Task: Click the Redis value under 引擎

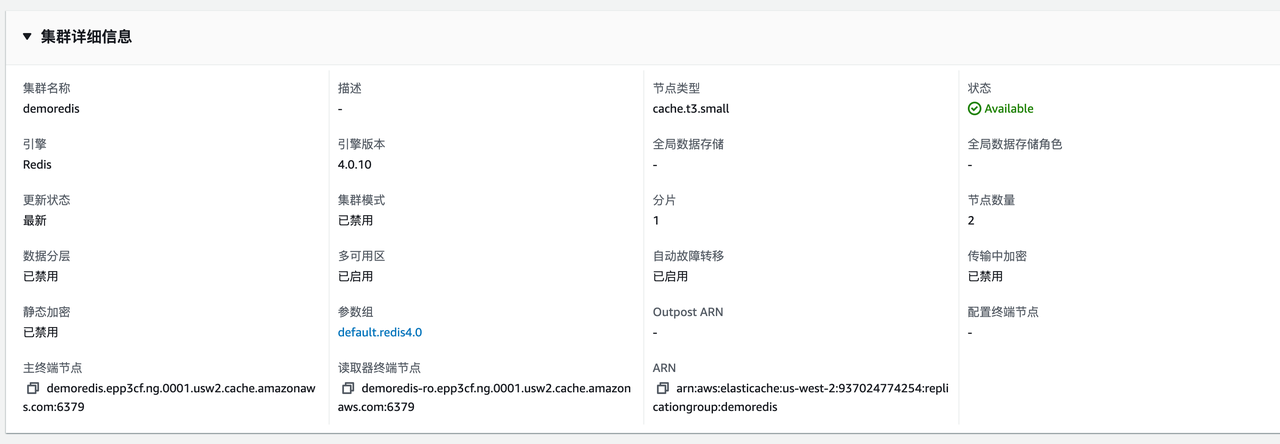Action: [37, 164]
